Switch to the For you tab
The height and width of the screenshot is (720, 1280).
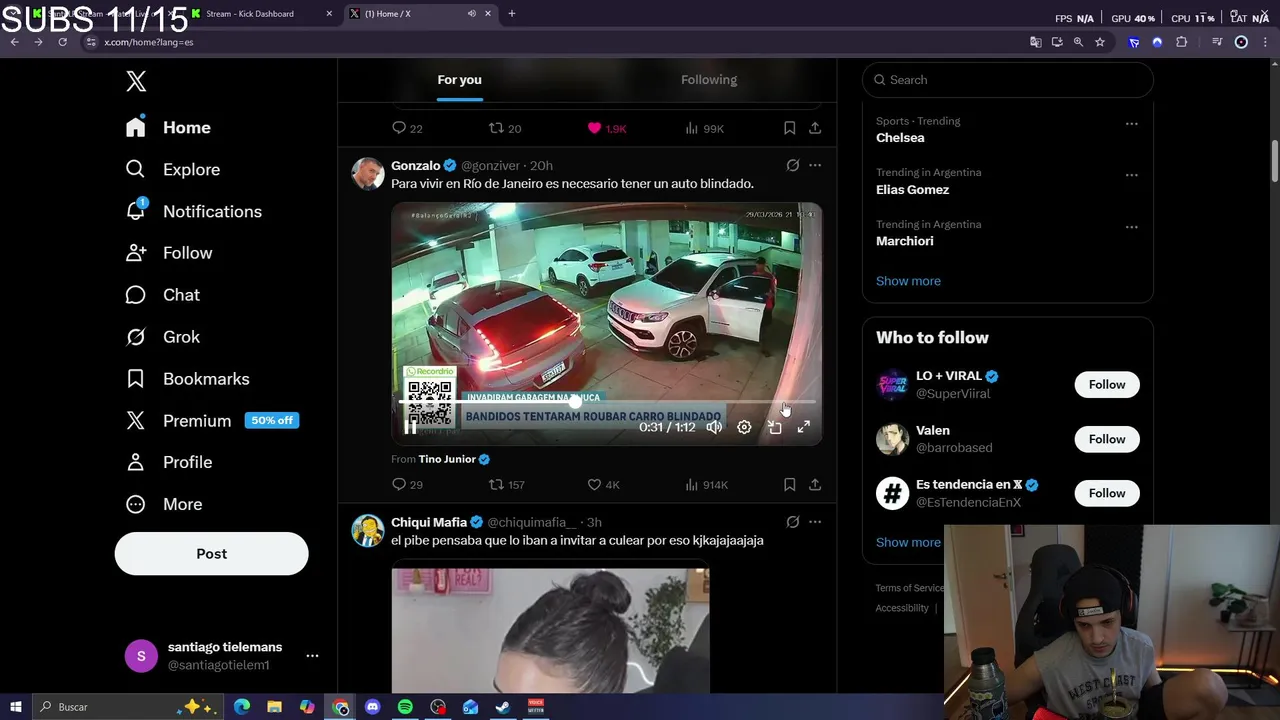point(459,80)
